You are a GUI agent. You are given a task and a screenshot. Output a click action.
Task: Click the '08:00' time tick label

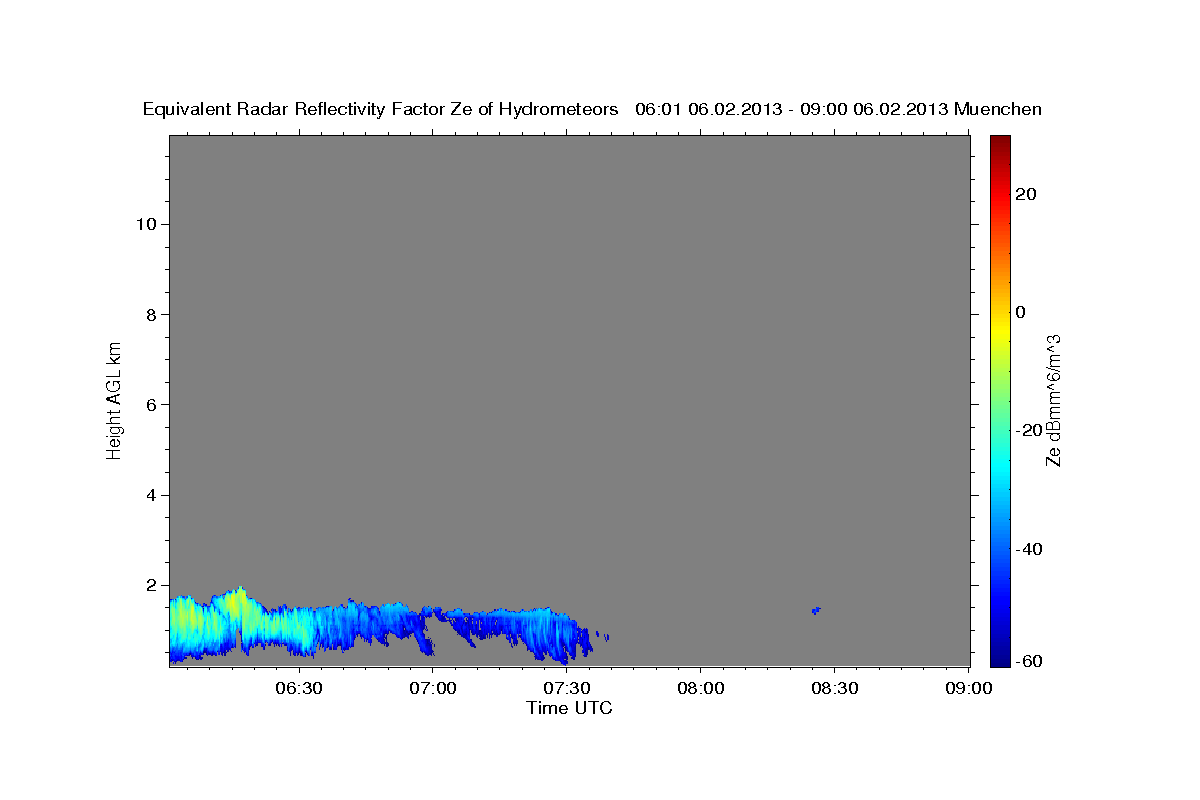point(701,689)
